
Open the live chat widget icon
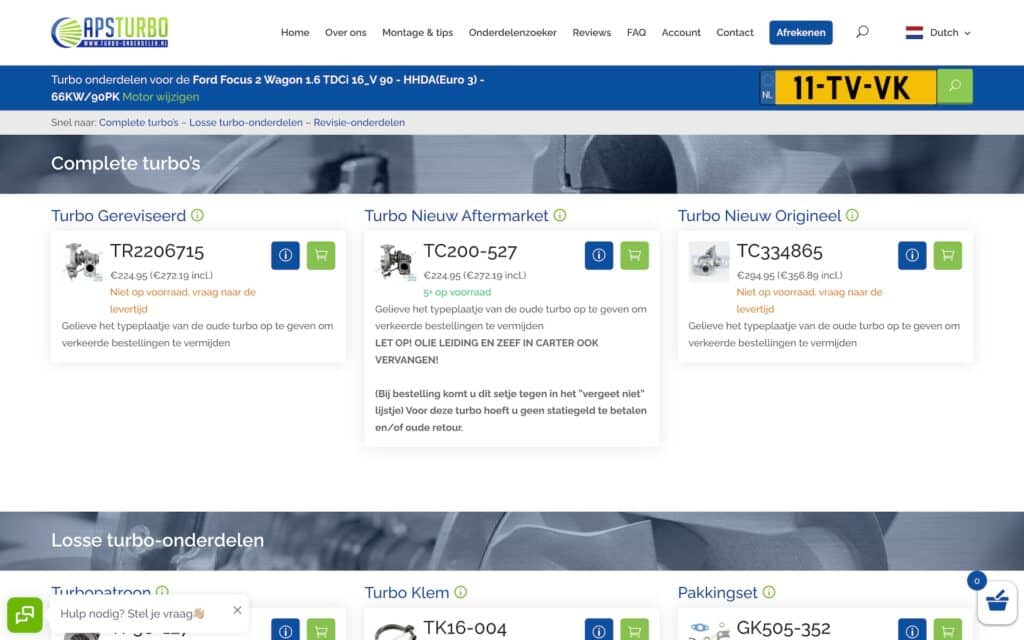pyautogui.click(x=25, y=615)
